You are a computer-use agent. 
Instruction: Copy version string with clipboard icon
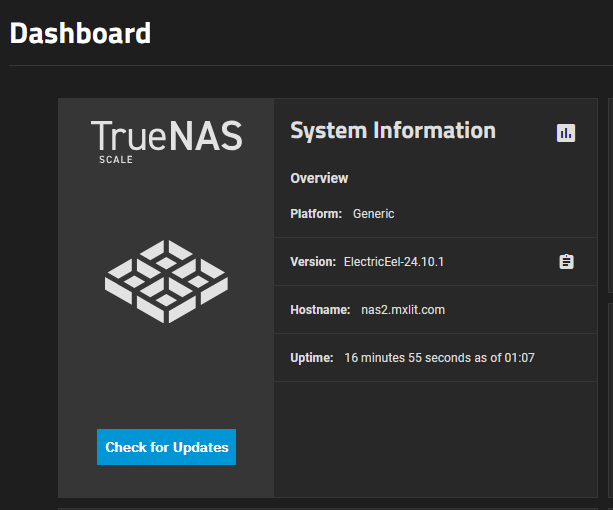tap(566, 262)
